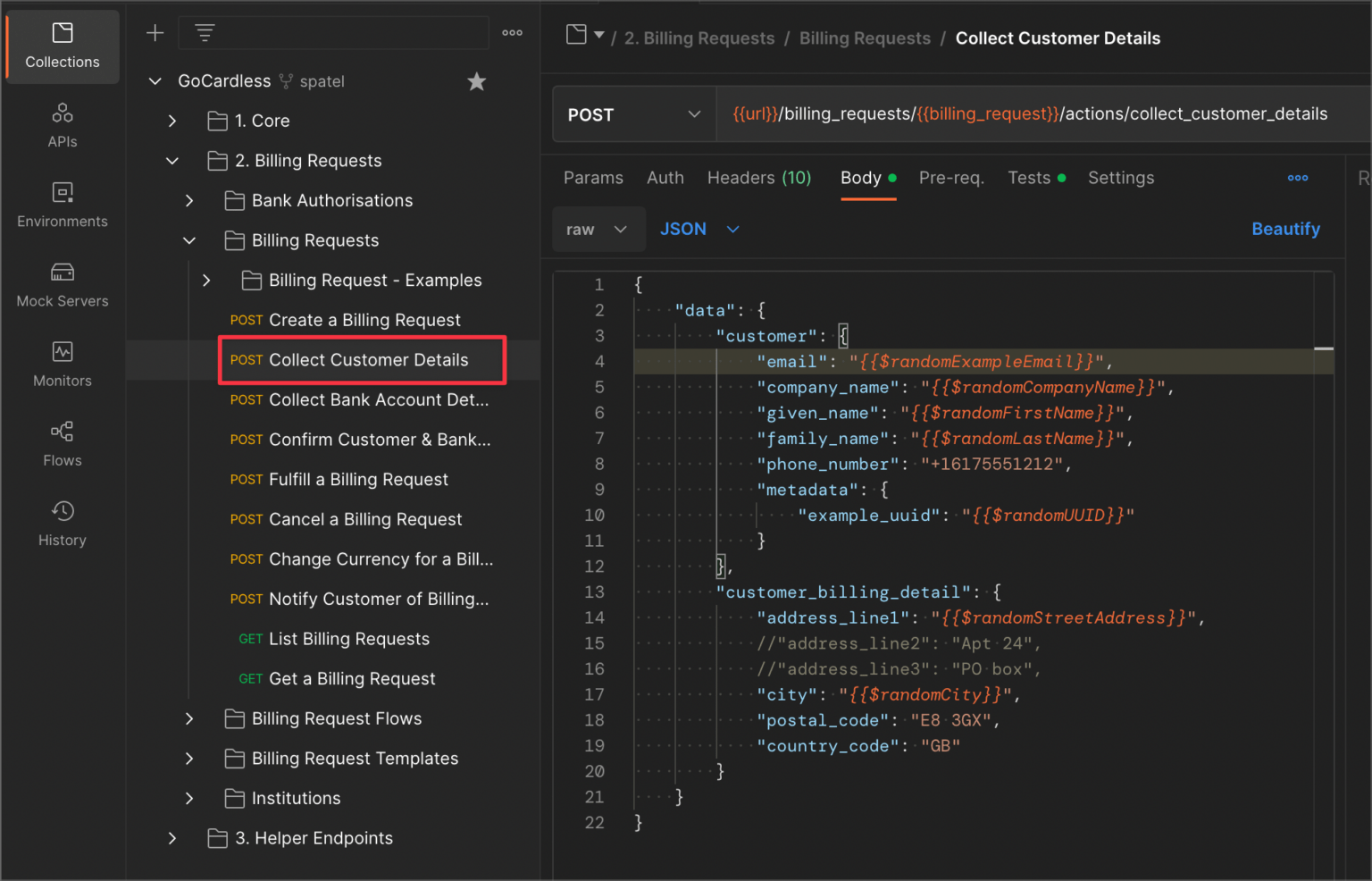Open GET List Billing Requests
This screenshot has width=1372, height=881.
334,639
